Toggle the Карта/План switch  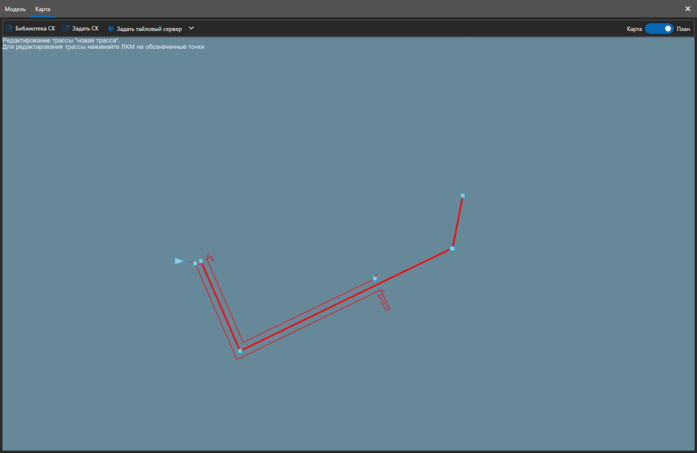coord(659,29)
